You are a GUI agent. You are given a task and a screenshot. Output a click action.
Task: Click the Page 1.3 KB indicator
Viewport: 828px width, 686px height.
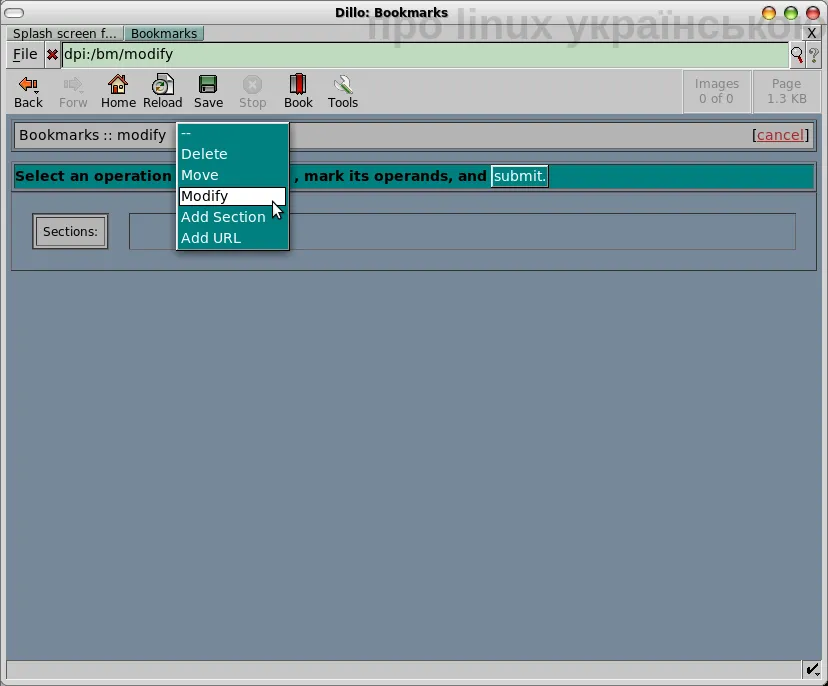click(x=786, y=91)
